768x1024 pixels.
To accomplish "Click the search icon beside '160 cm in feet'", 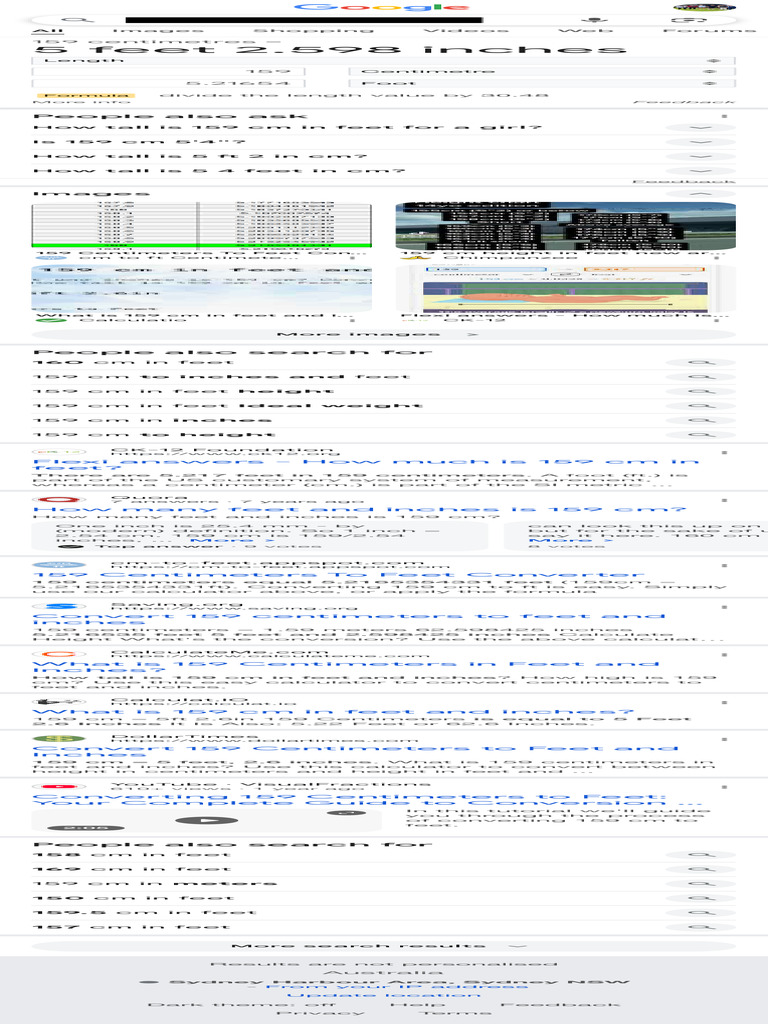I will click(x=701, y=362).
